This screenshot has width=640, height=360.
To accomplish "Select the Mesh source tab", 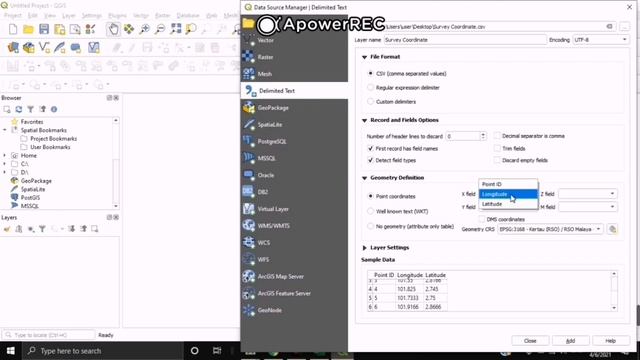I will pos(294,74).
